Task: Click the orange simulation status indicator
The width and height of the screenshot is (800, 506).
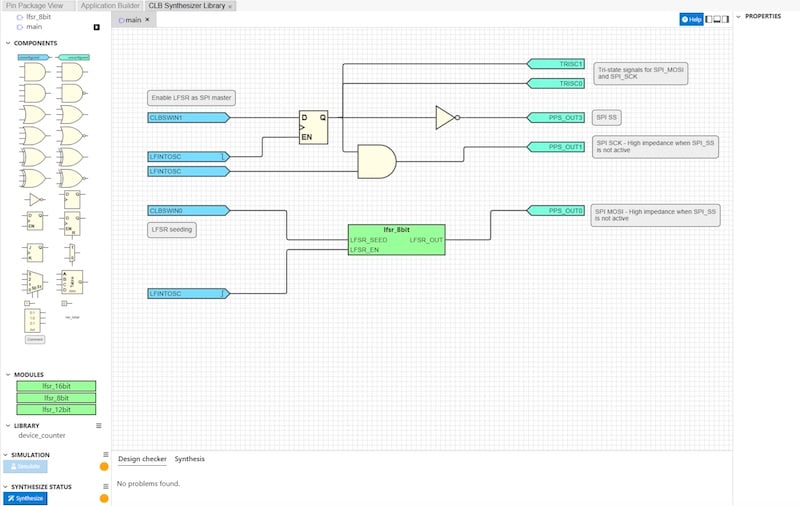Action: pos(104,466)
